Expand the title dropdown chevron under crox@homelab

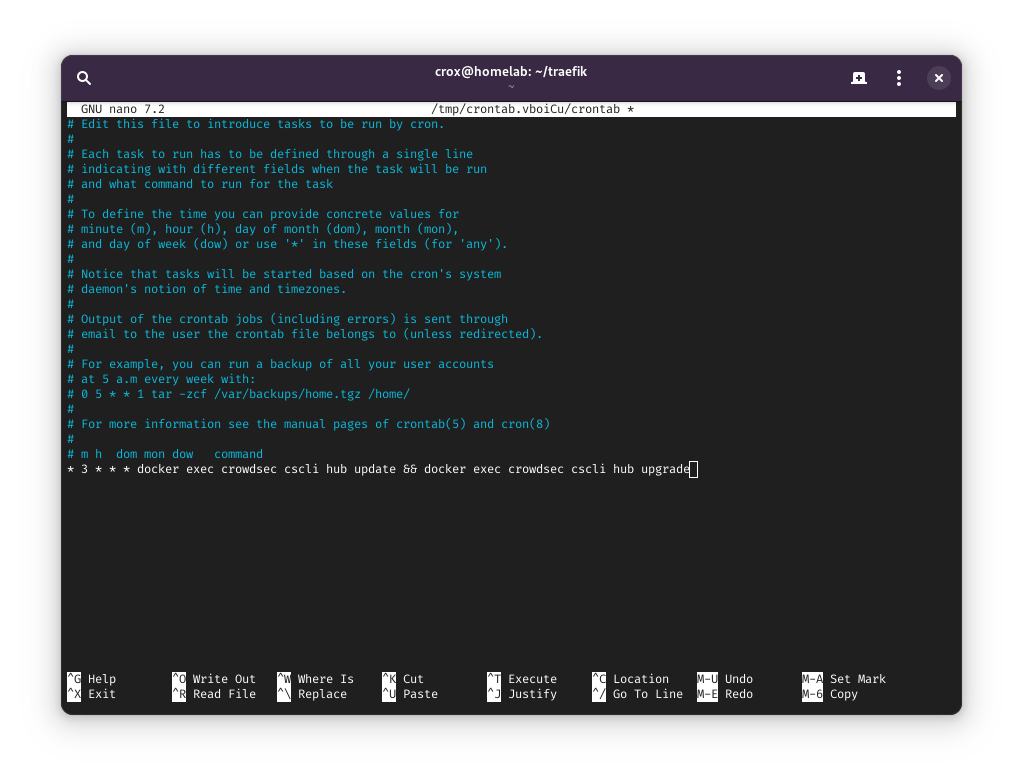[511, 86]
